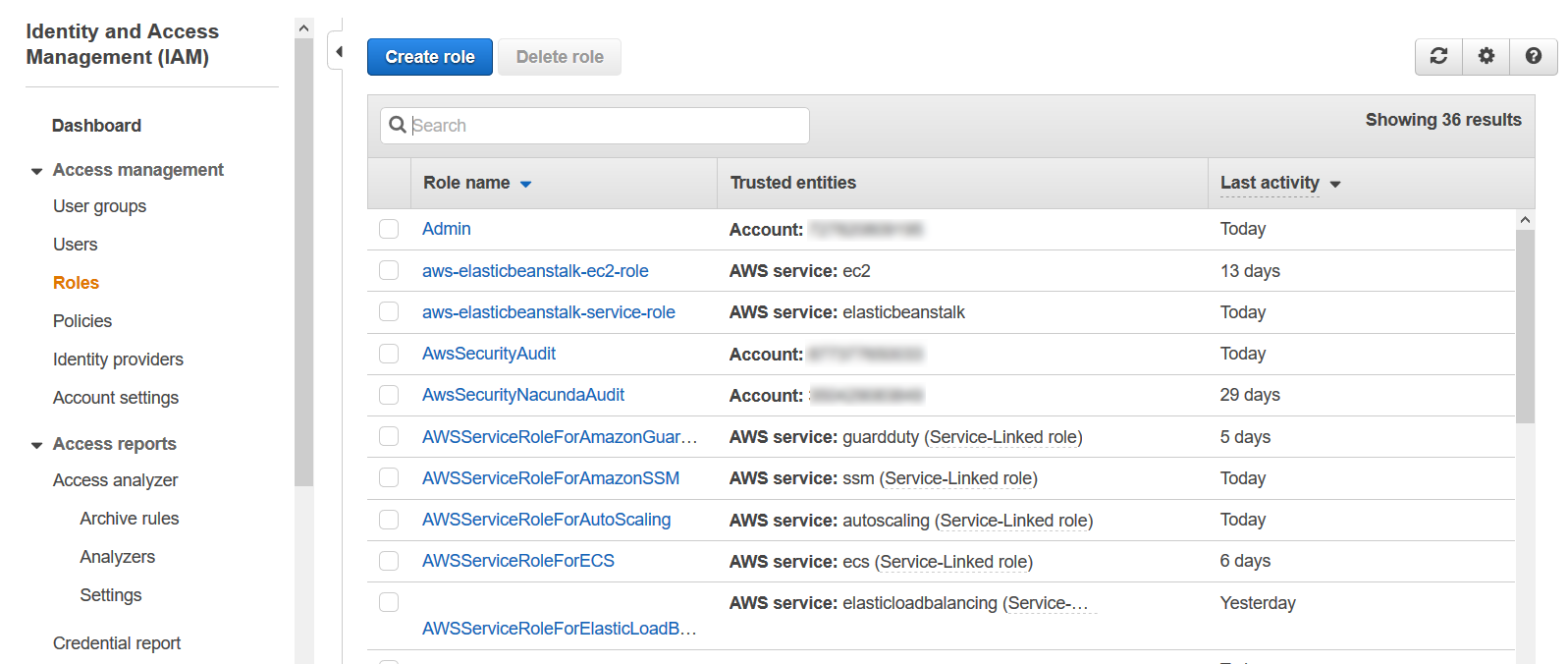The width and height of the screenshot is (1568, 664).
Task: Open the AwsSecurityNacundaAudit role
Action: click(523, 395)
